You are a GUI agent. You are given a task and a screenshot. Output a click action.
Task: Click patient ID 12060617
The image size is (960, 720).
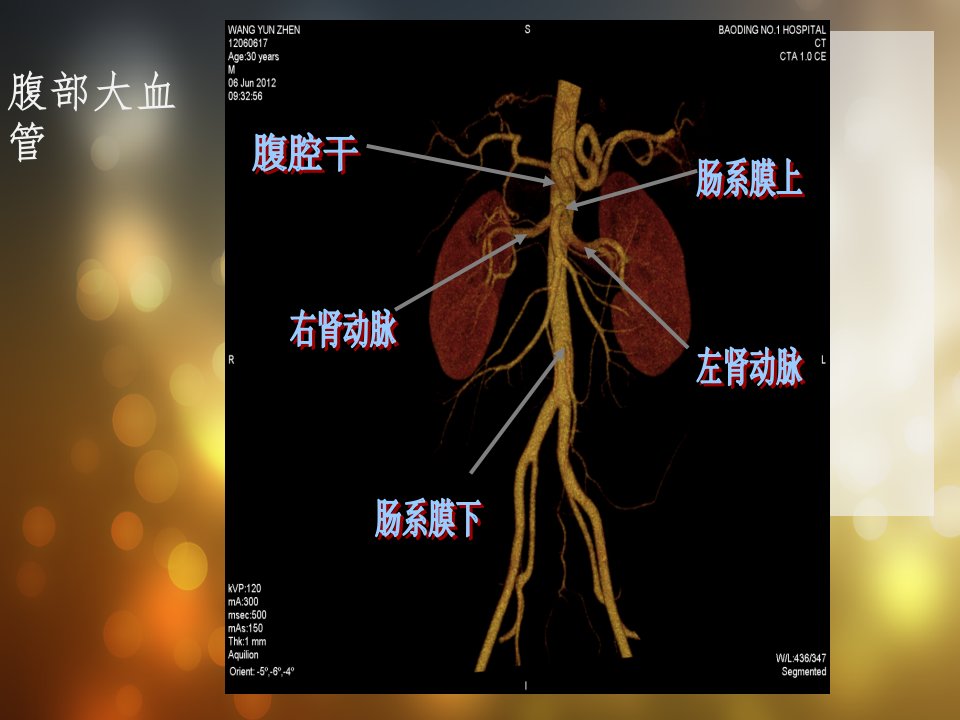tap(247, 43)
